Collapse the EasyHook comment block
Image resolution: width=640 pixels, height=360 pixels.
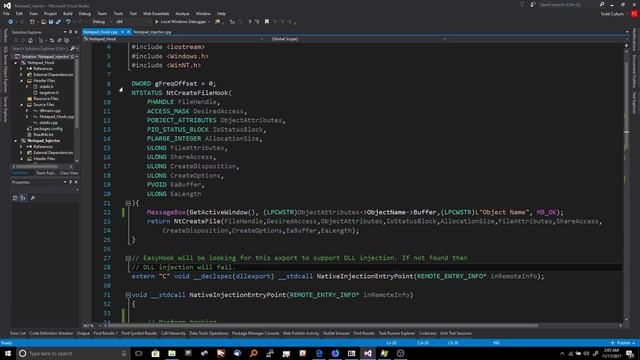pyautogui.click(x=128, y=258)
